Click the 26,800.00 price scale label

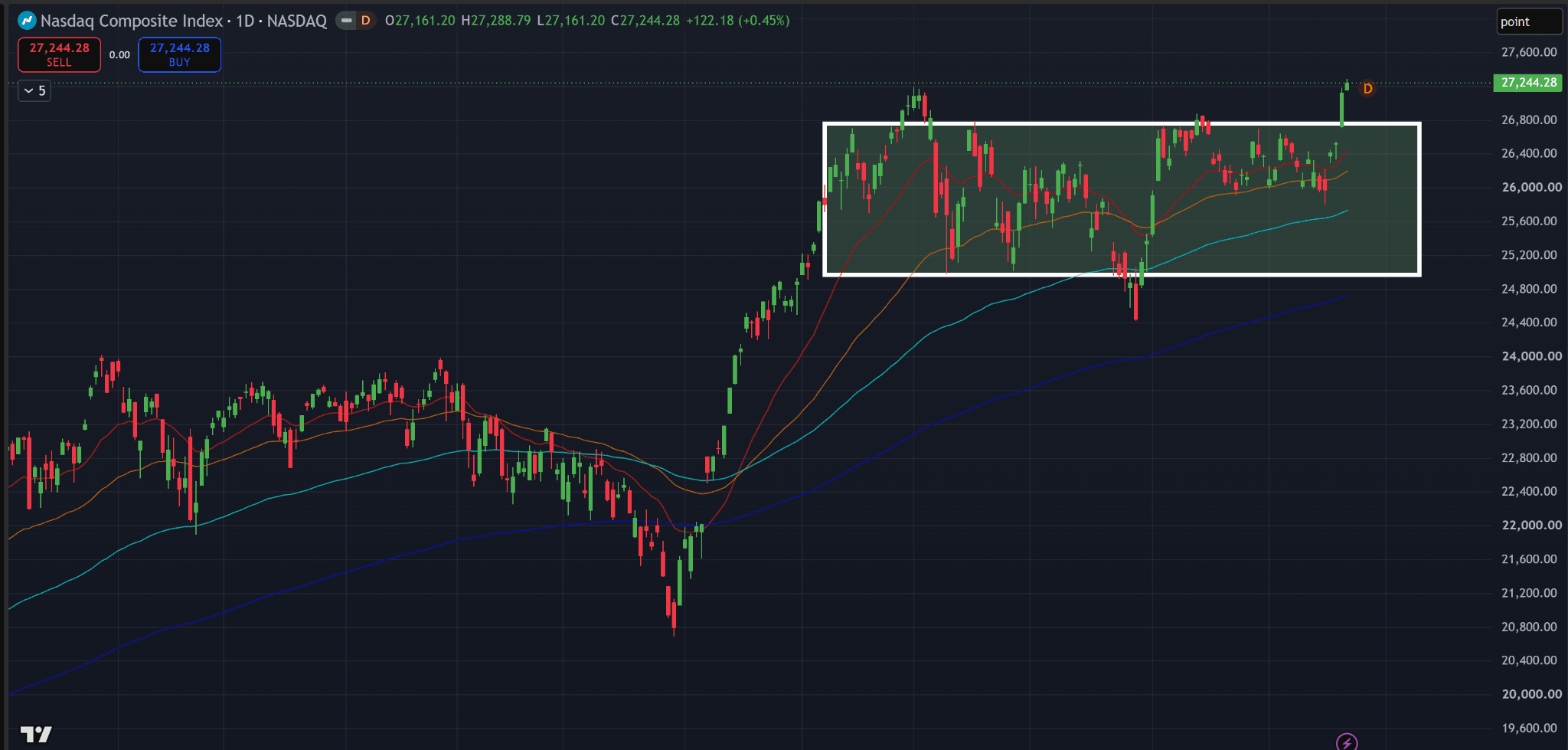coord(1529,120)
